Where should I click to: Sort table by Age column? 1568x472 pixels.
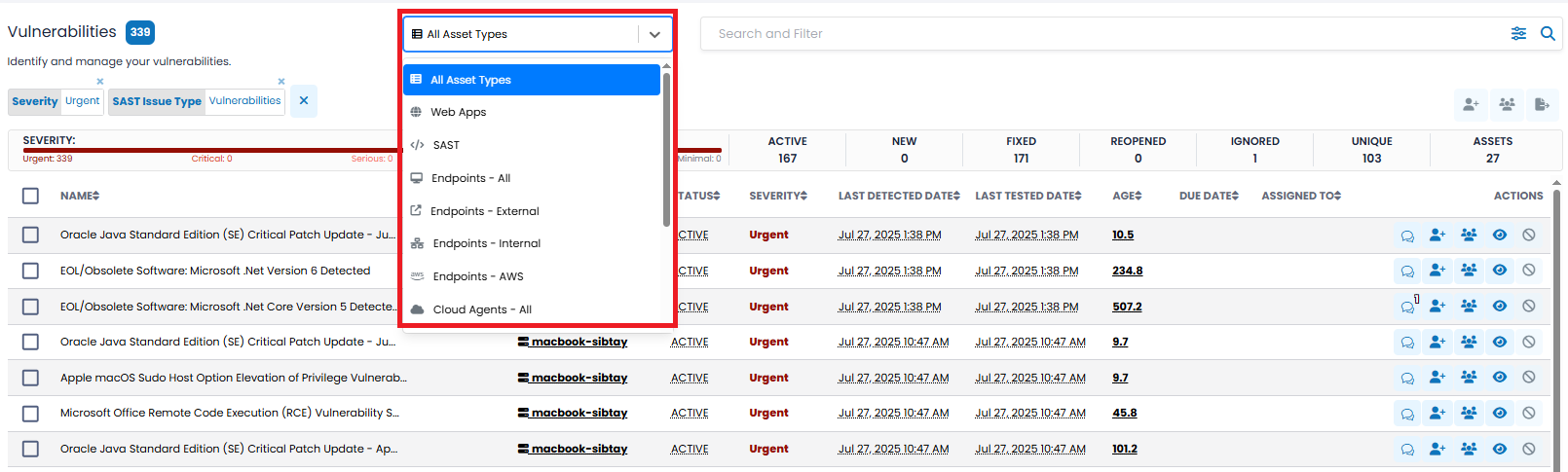[1127, 196]
